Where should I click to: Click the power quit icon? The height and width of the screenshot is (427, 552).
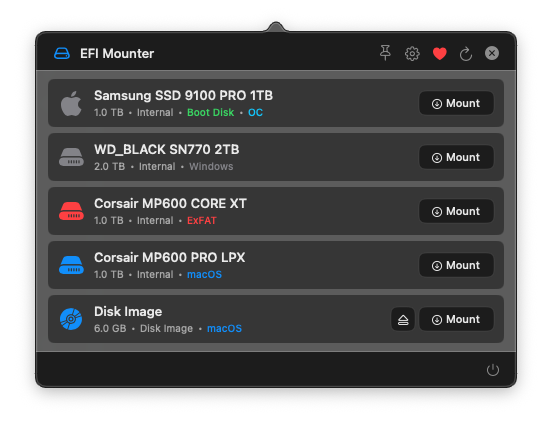tap(493, 370)
